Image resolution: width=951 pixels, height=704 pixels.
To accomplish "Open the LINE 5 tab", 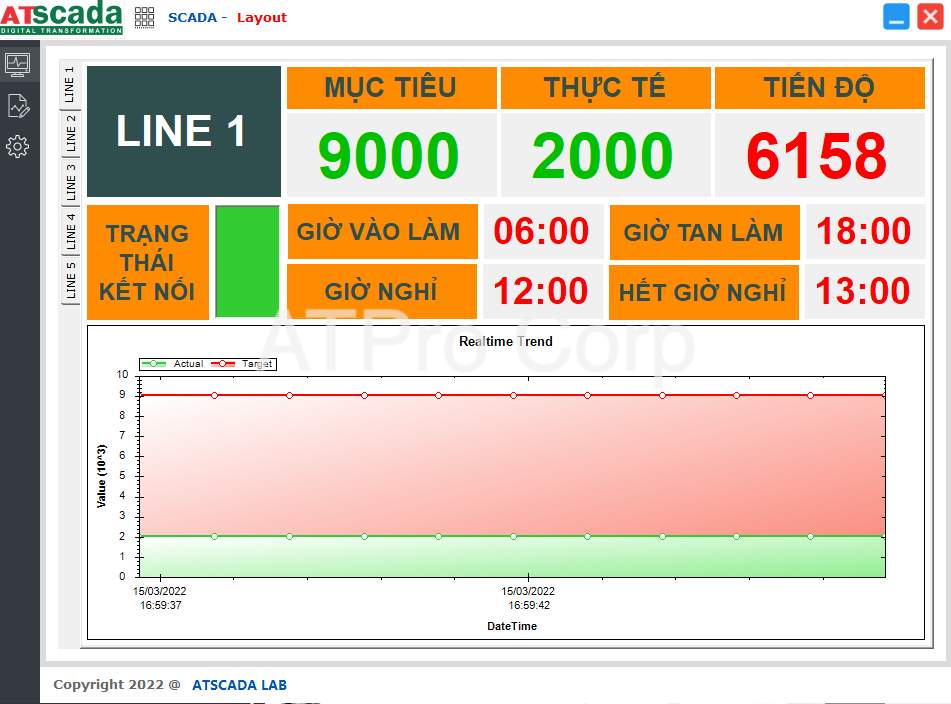I will click(70, 279).
